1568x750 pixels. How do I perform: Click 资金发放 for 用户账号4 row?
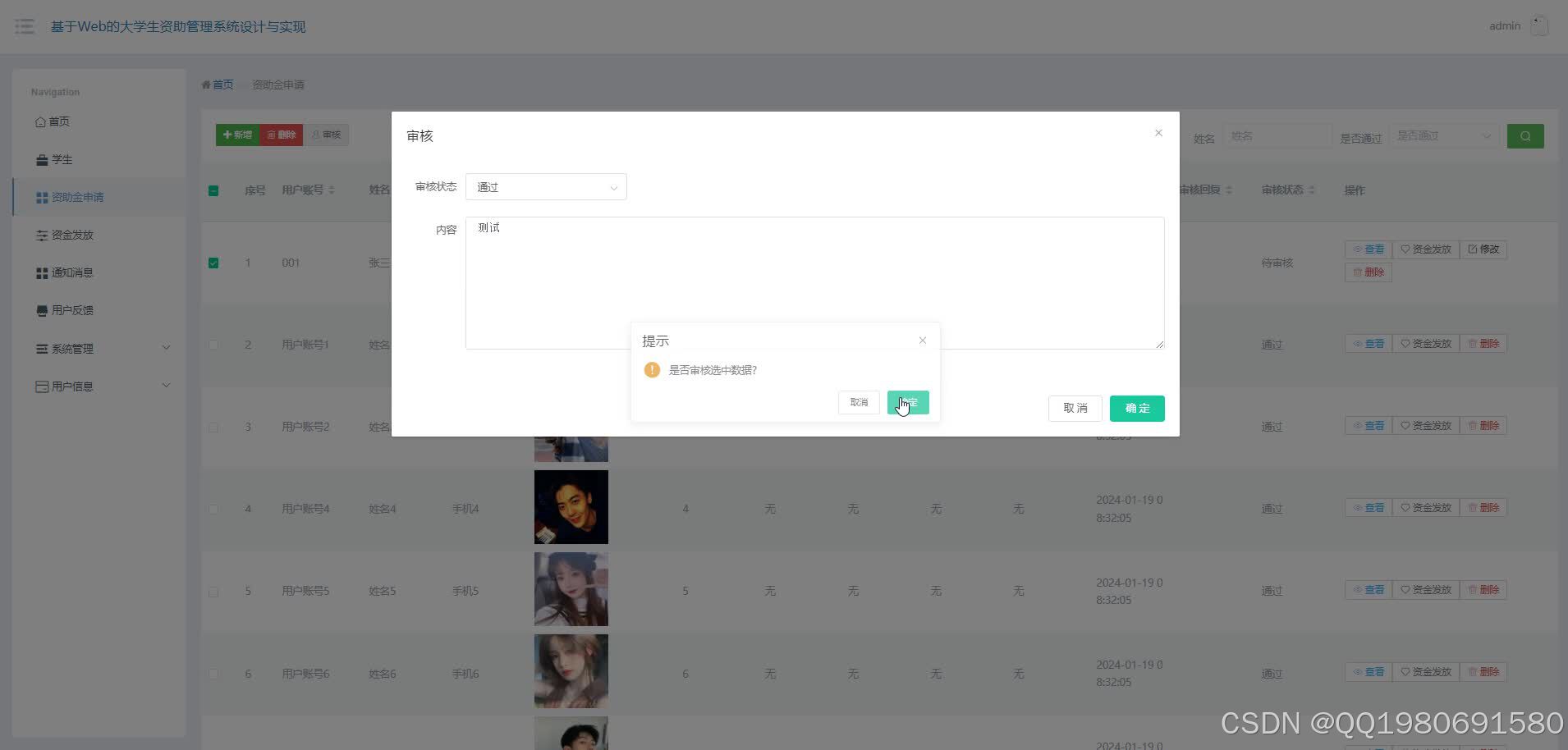(1426, 508)
